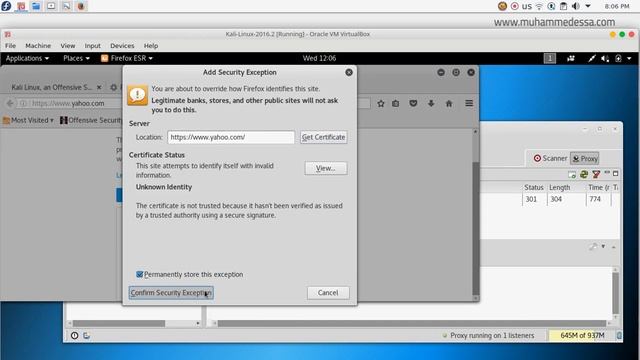Click Firefox back arrow button
The image size is (640, 360).
[x=10, y=104]
